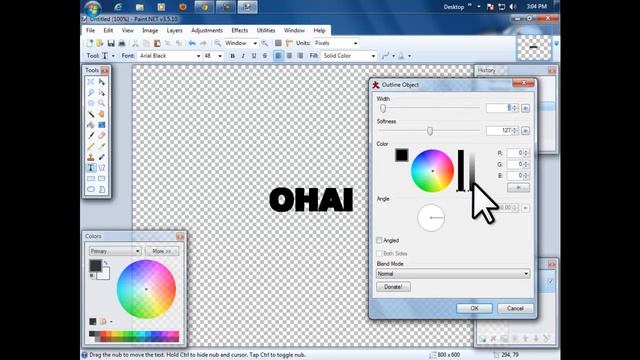Open the File menu
640x360 pixels.
pos(90,31)
